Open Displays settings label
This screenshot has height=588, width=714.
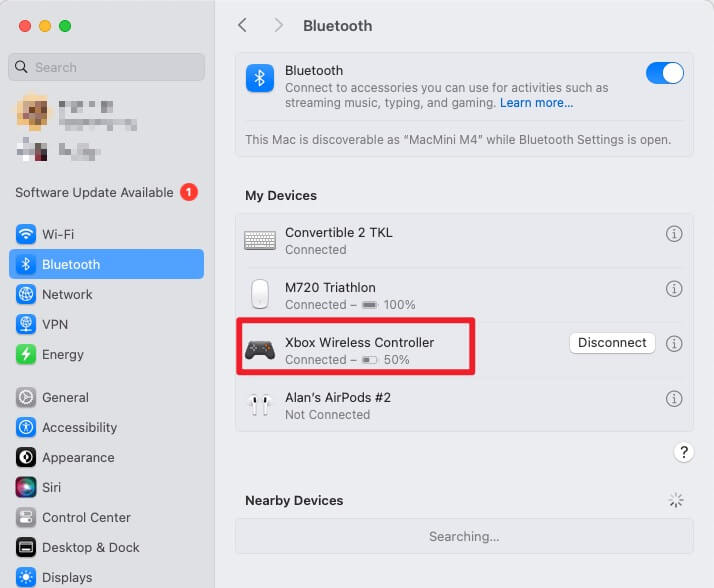pyautogui.click(x=67, y=578)
